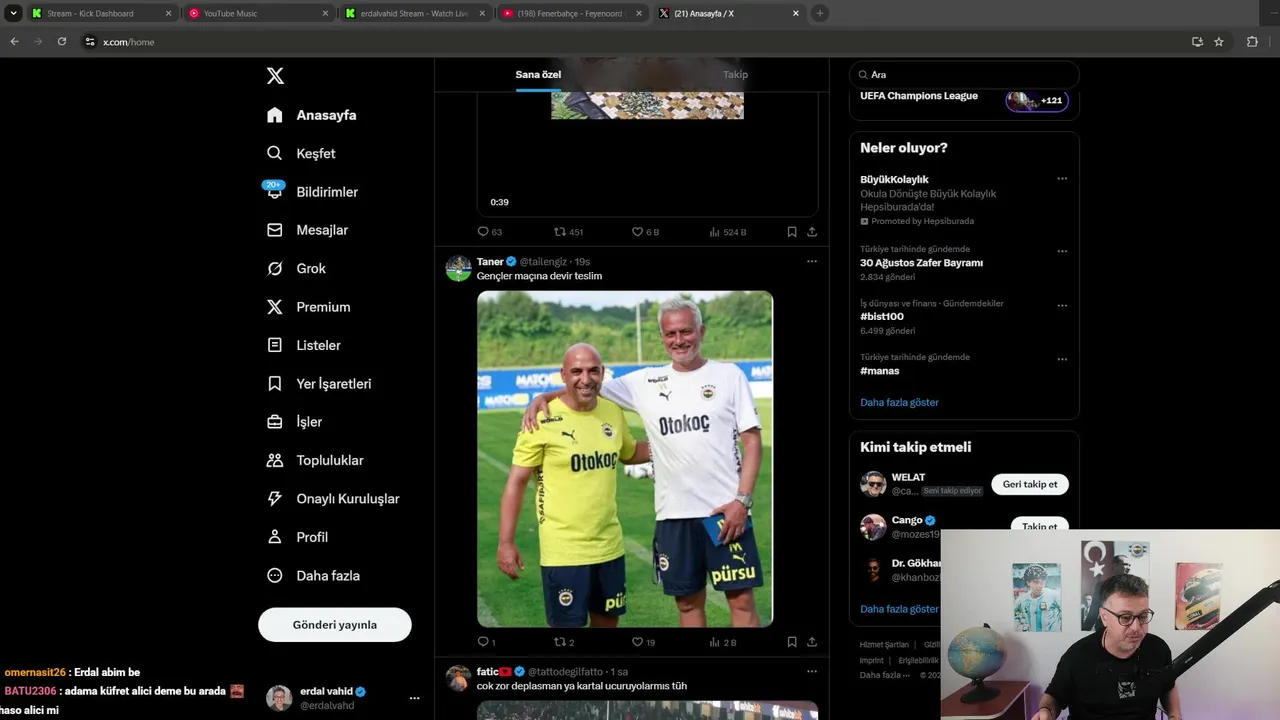This screenshot has width=1280, height=720.
Task: Open Grok from the sidebar
Action: point(296,268)
